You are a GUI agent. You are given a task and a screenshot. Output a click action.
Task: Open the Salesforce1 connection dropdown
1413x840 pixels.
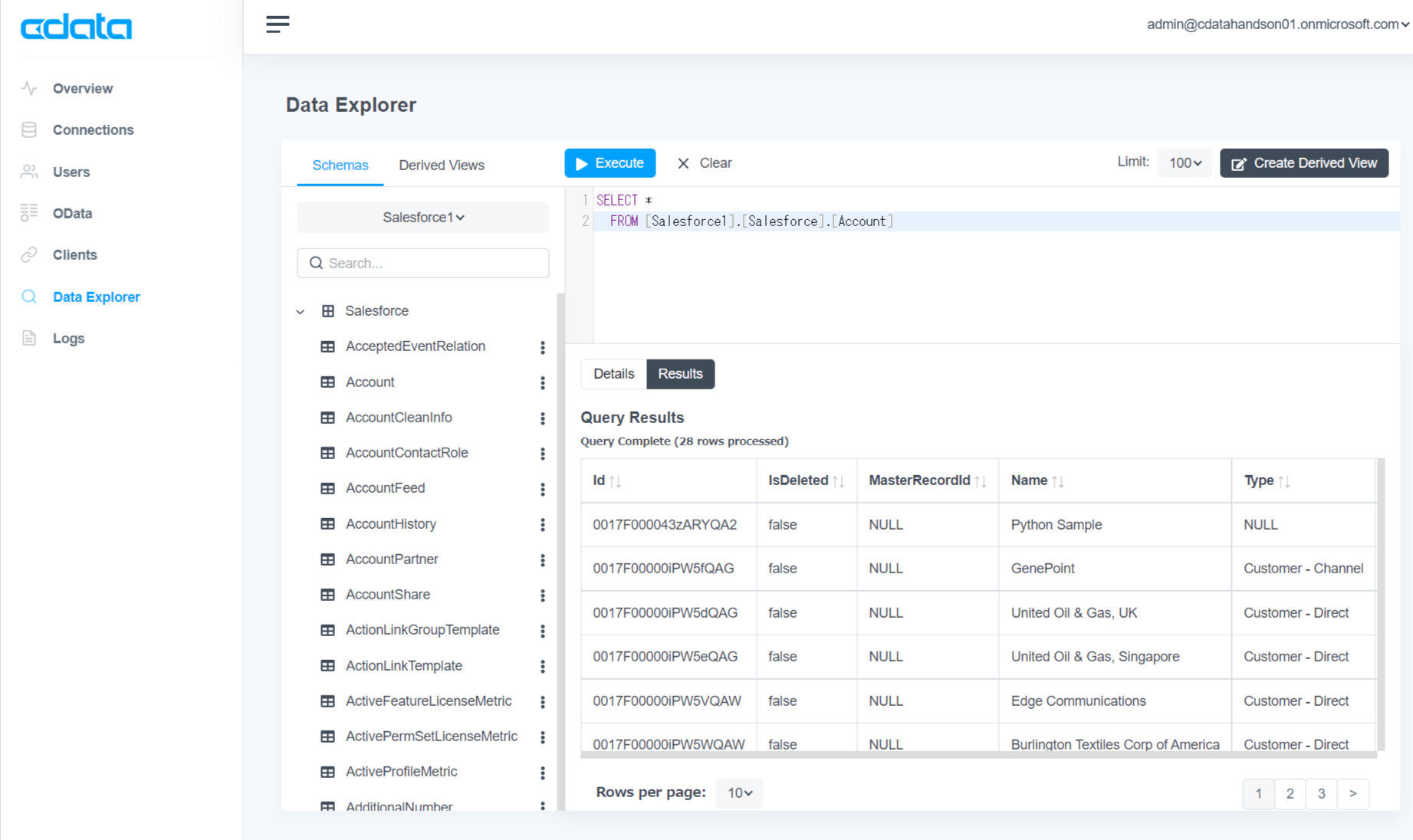[423, 218]
